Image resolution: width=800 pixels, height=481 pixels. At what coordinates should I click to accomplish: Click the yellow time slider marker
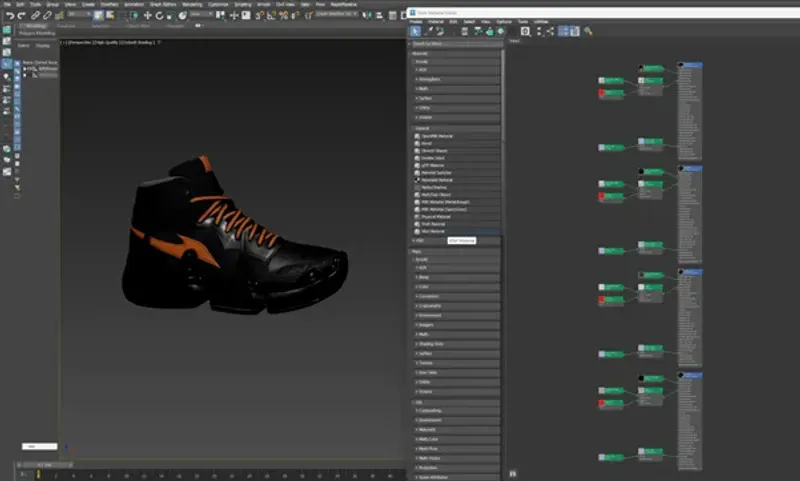point(38,474)
